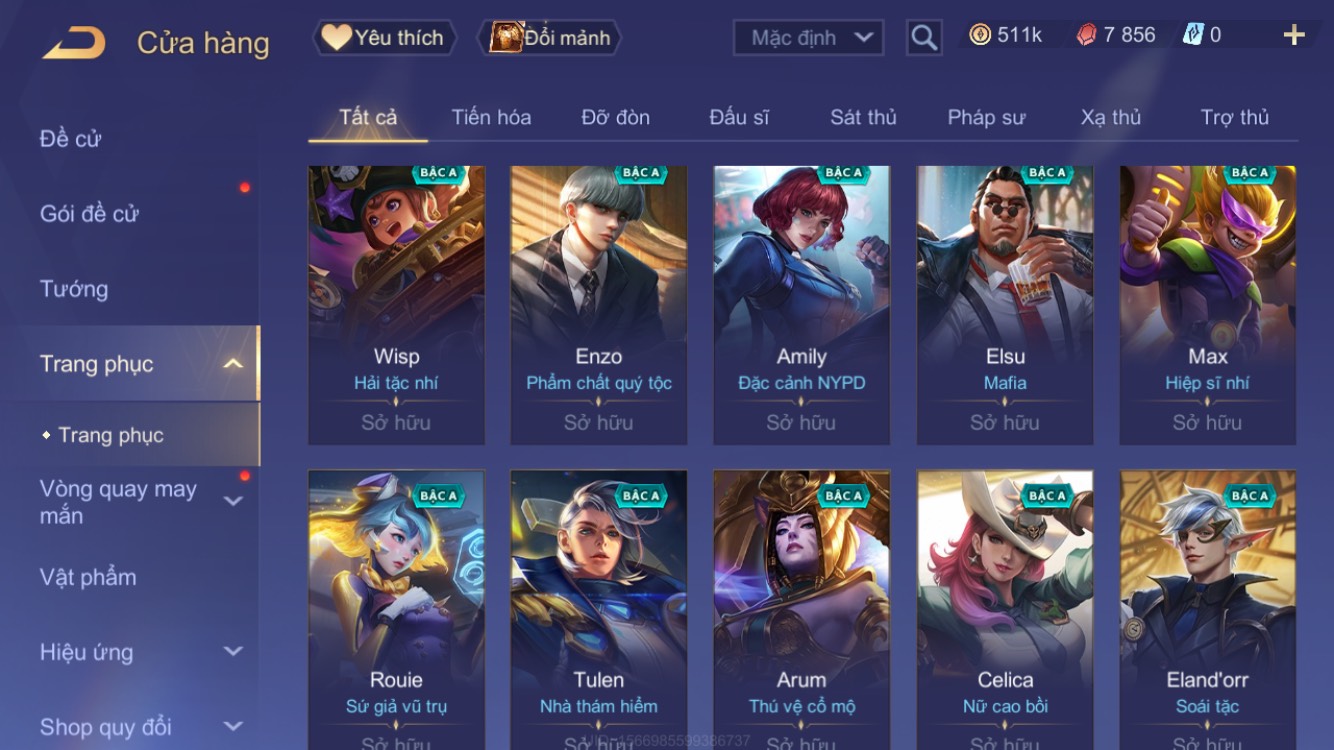Switch to the Sát thủ tab
The height and width of the screenshot is (750, 1334).
coord(863,117)
